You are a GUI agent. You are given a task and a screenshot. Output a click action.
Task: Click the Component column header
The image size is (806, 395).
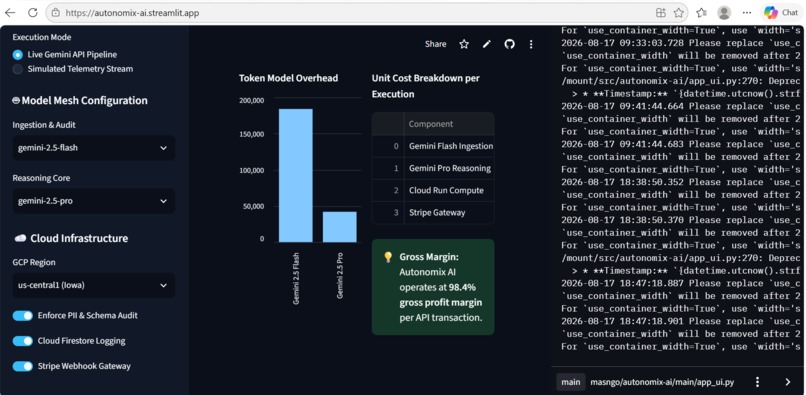449,124
